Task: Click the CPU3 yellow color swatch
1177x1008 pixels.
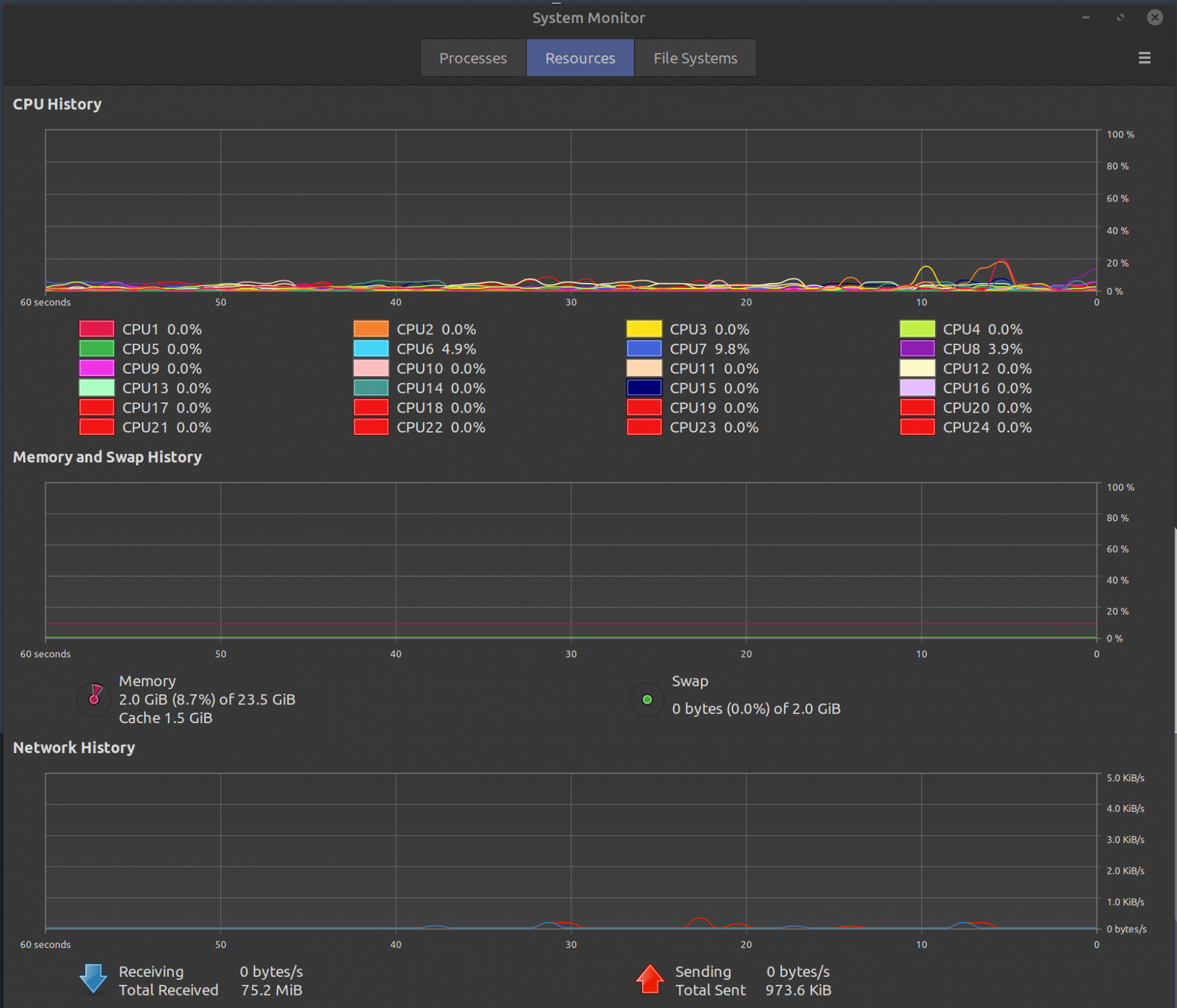Action: pos(644,329)
